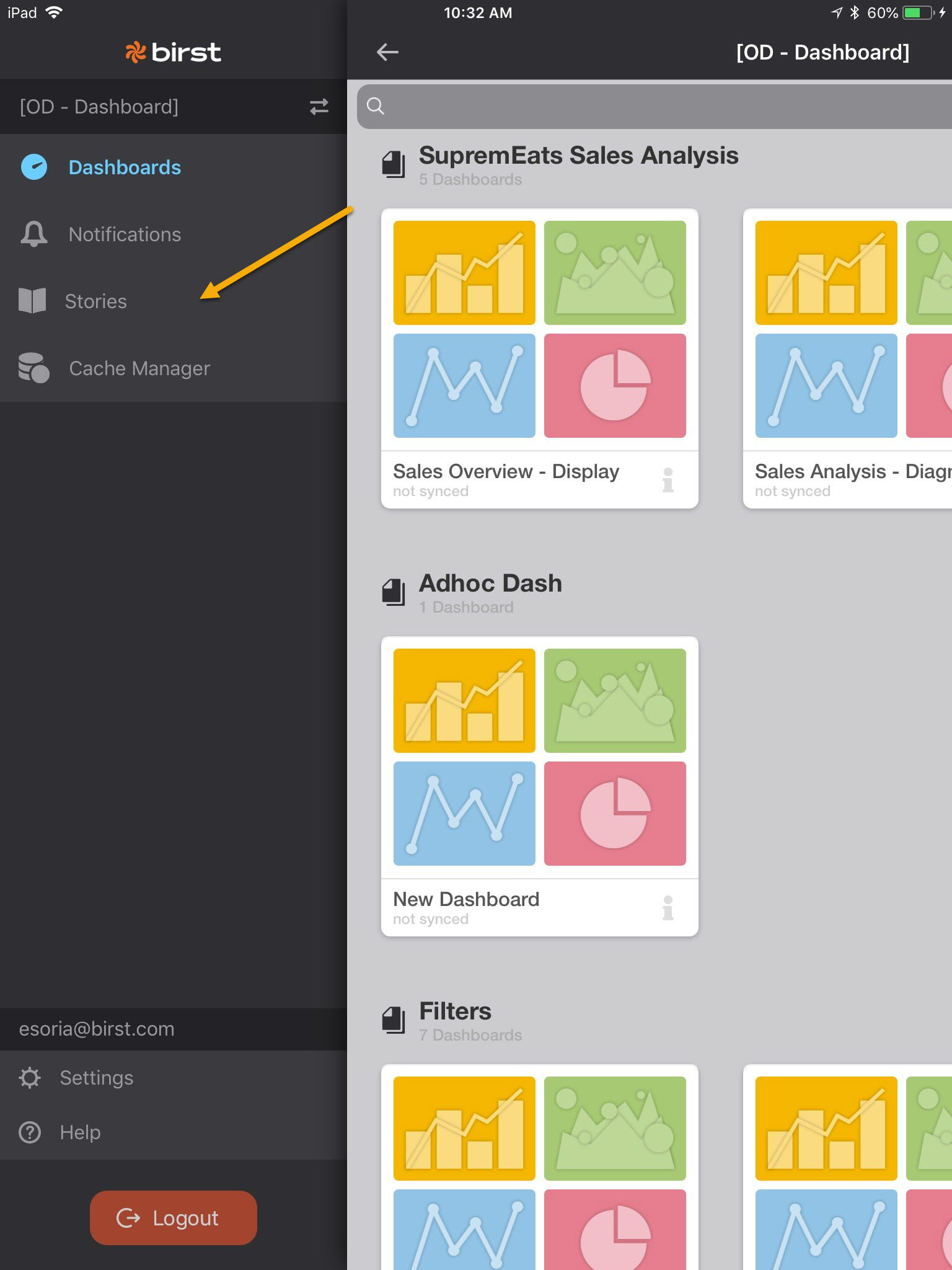
Task: Click the Stories book icon
Action: point(32,301)
